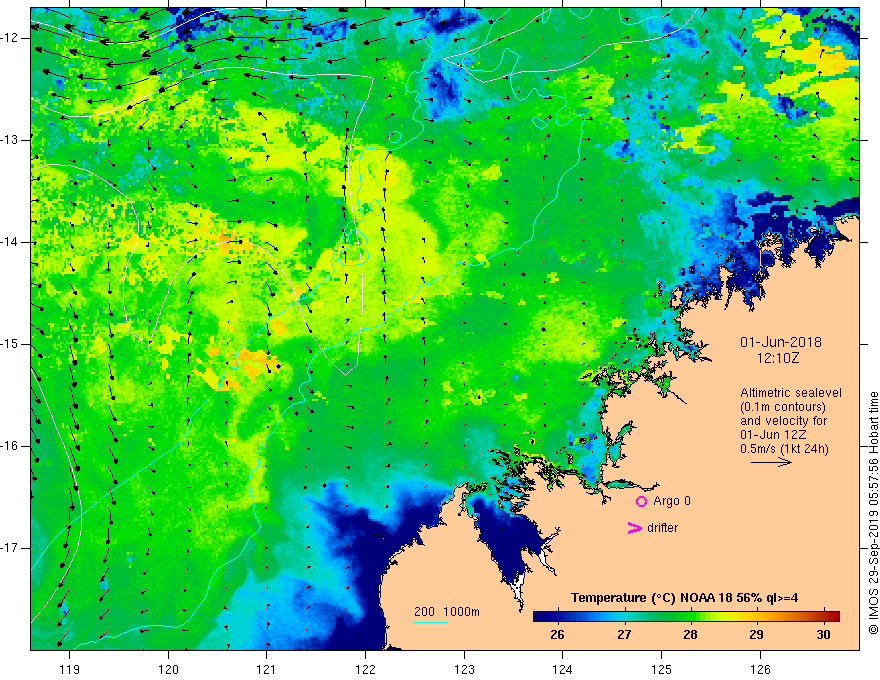
Task: Click the 'Argo 0' legend label
Action: pyautogui.click(x=672, y=501)
